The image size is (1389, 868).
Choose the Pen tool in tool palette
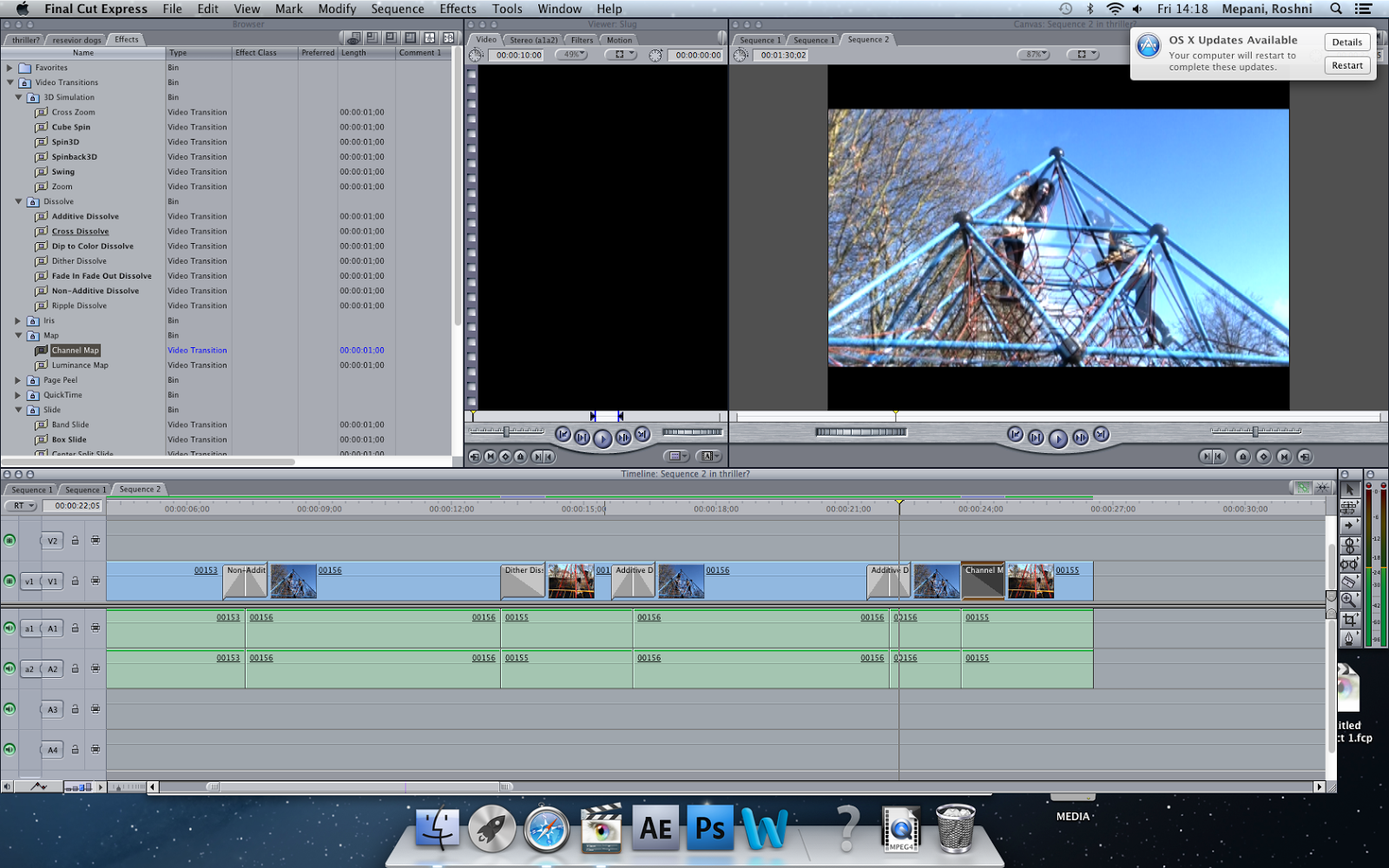point(1349,639)
